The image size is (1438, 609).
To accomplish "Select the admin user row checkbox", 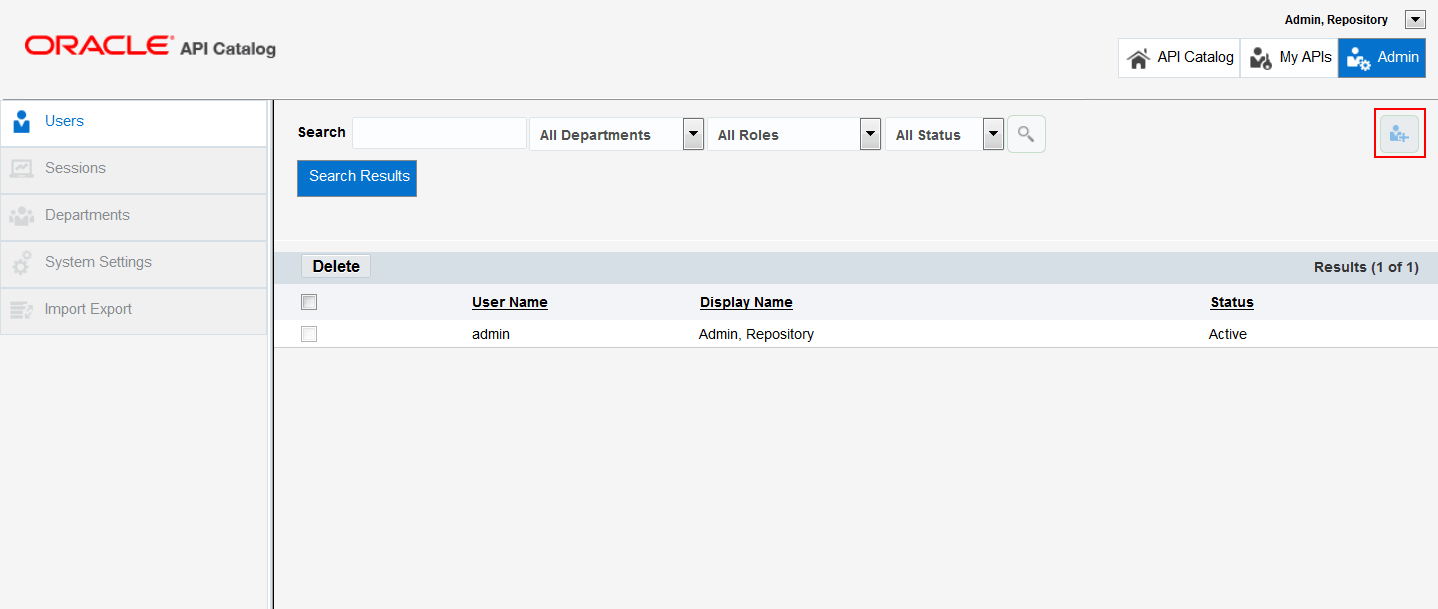I will coord(309,333).
